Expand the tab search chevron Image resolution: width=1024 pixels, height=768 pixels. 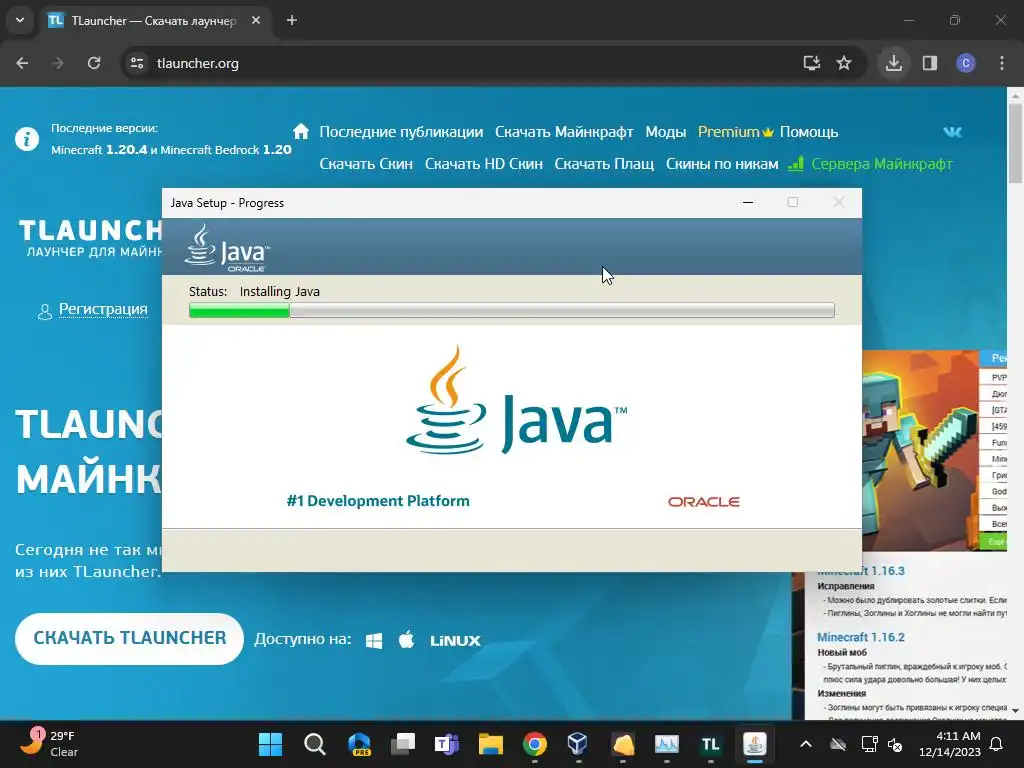pyautogui.click(x=20, y=20)
